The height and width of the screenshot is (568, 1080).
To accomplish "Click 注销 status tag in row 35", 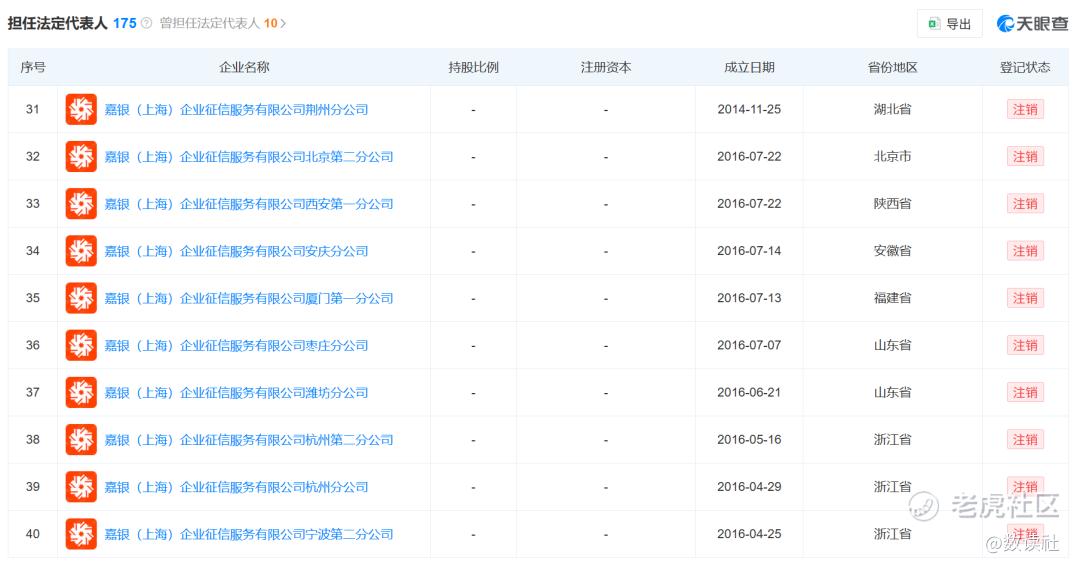I will tap(1025, 298).
